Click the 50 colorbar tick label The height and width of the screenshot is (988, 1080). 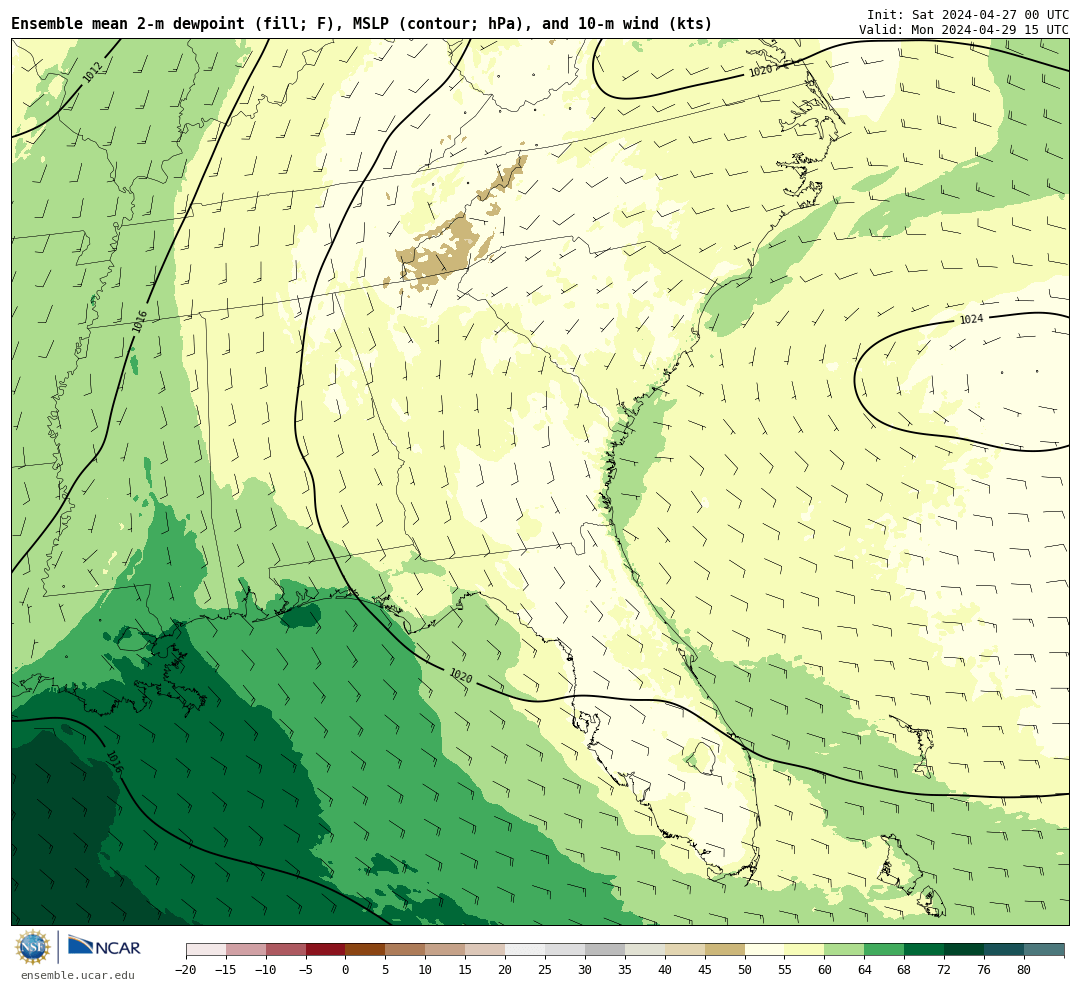(745, 970)
